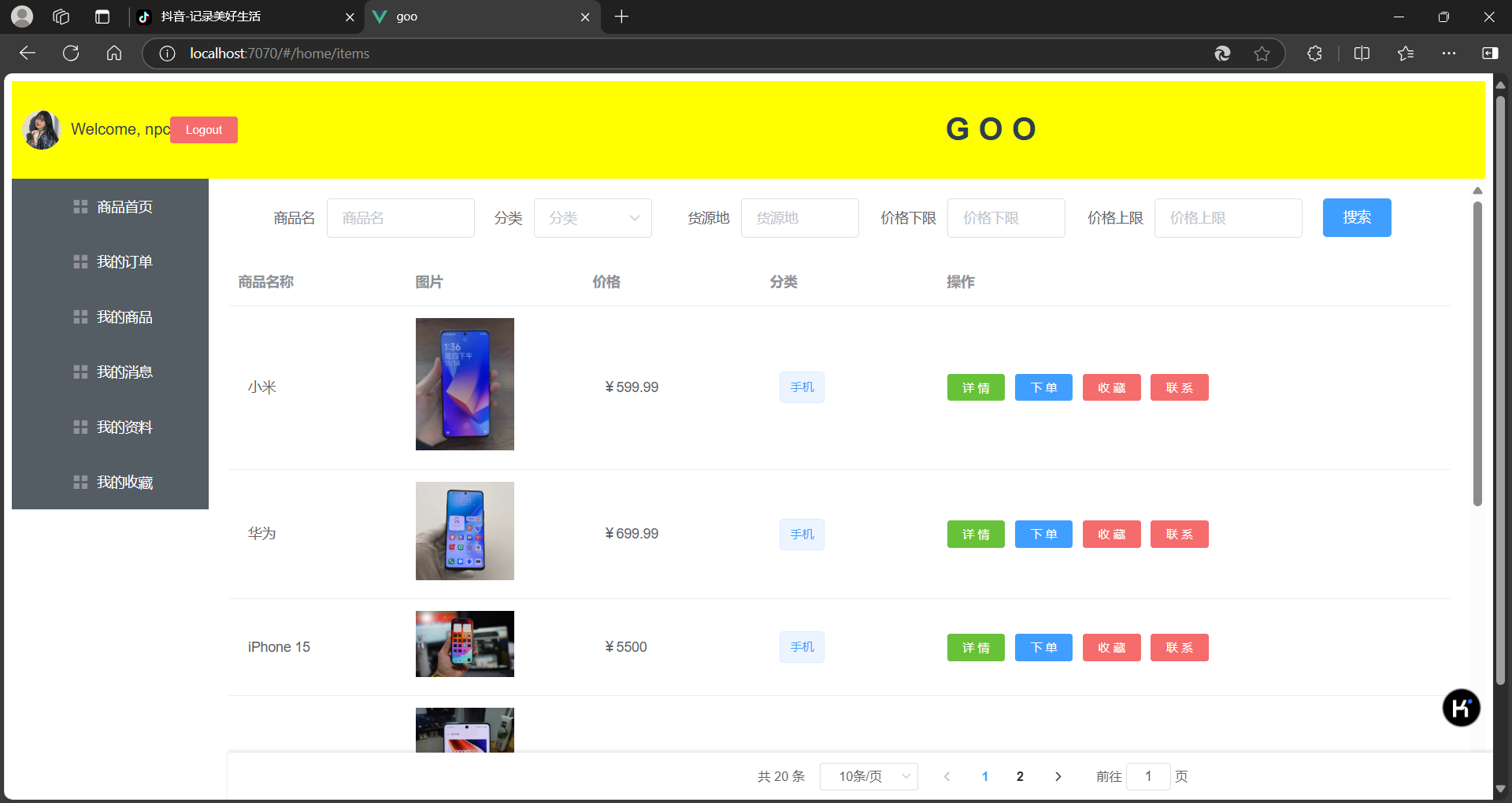Image resolution: width=1512 pixels, height=803 pixels.
Task: Open 我的收藏 in the sidebar
Action: point(110,483)
